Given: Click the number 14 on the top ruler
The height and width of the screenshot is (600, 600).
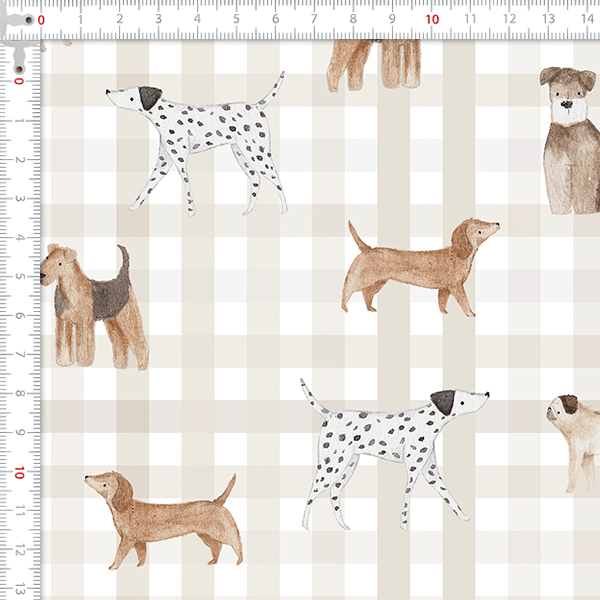Looking at the screenshot, I should click(587, 18).
